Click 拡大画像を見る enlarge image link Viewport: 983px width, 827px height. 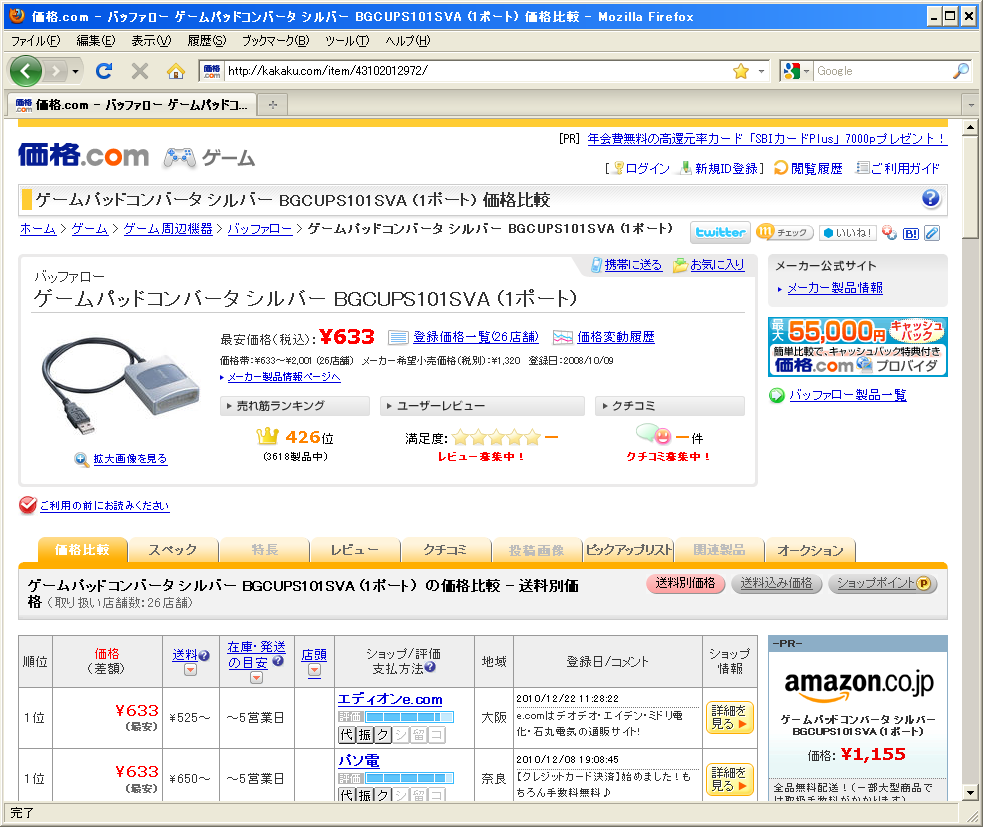[x=130, y=458]
